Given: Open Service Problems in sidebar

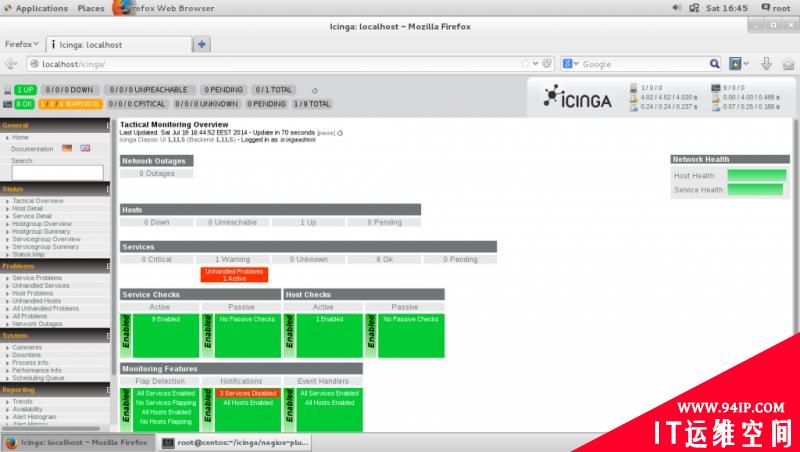Looking at the screenshot, I should coord(37,278).
